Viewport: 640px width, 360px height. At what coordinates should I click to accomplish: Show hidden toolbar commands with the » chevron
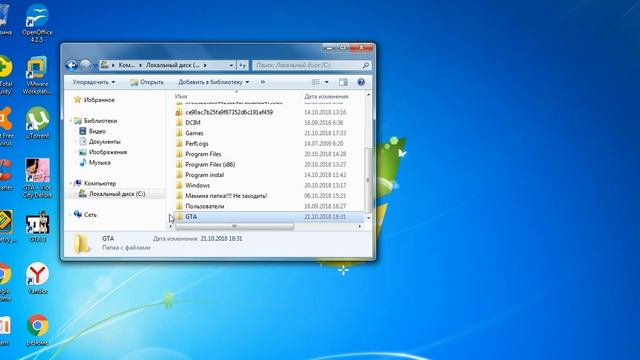pos(263,82)
